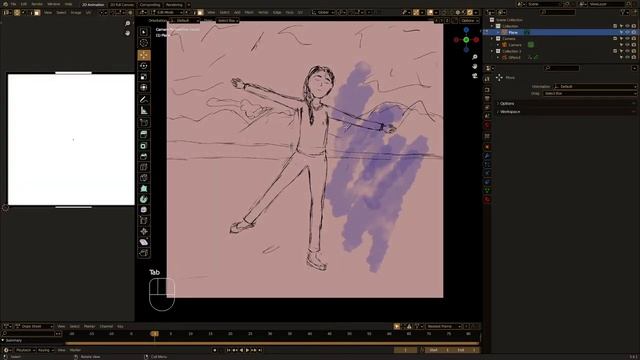Choose the Loop Cut tool
Viewport: 640px width, 360px height.
coord(144,167)
